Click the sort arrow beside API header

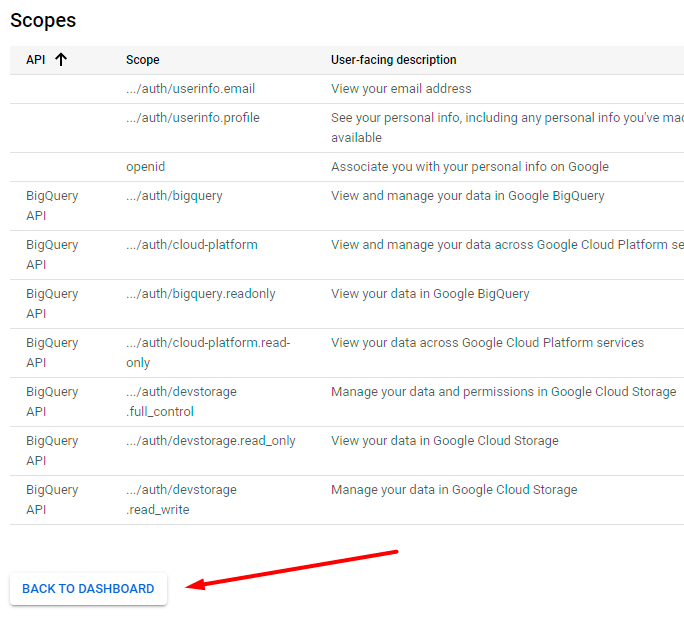61,60
